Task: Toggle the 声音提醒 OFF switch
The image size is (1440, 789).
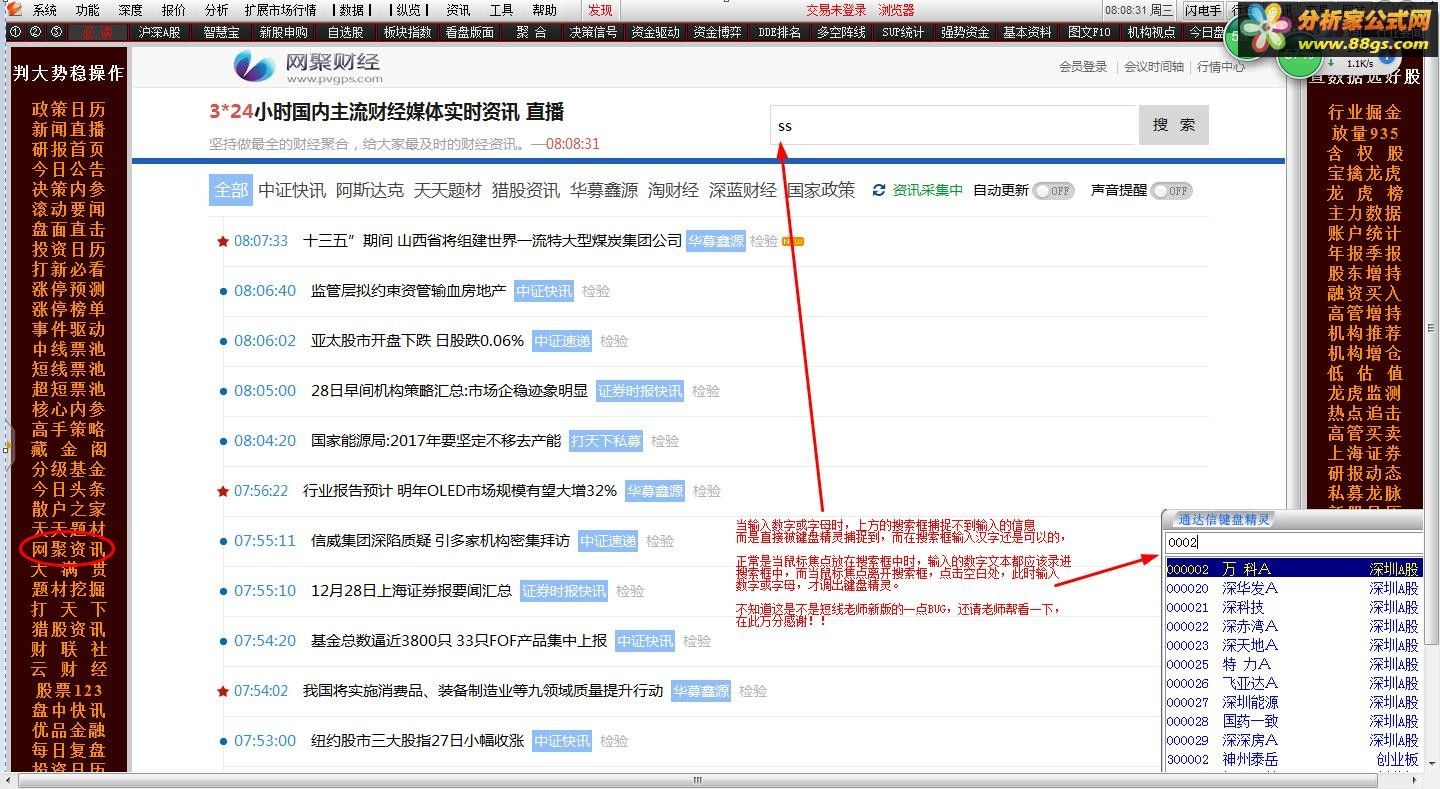Action: click(1172, 190)
